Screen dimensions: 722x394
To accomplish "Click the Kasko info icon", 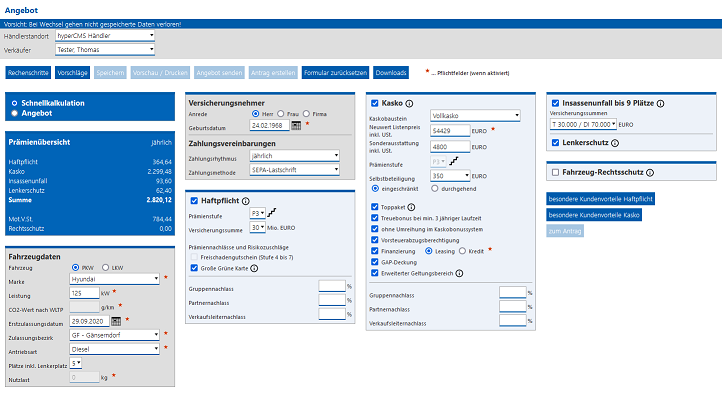I will click(409, 104).
